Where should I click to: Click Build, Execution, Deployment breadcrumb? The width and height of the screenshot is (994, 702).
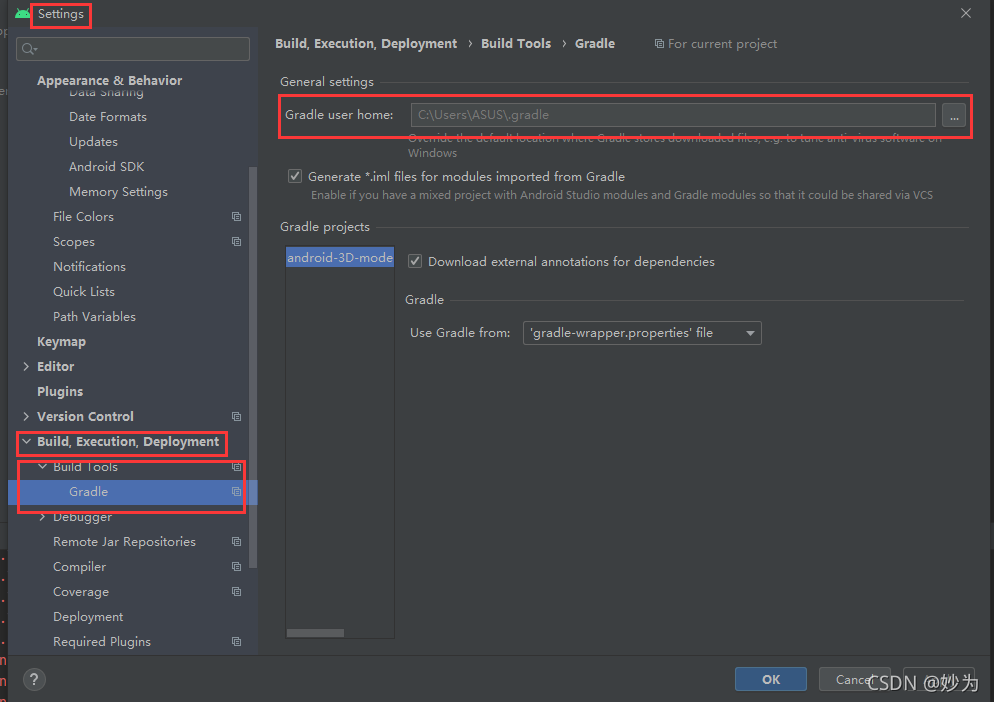click(x=366, y=44)
